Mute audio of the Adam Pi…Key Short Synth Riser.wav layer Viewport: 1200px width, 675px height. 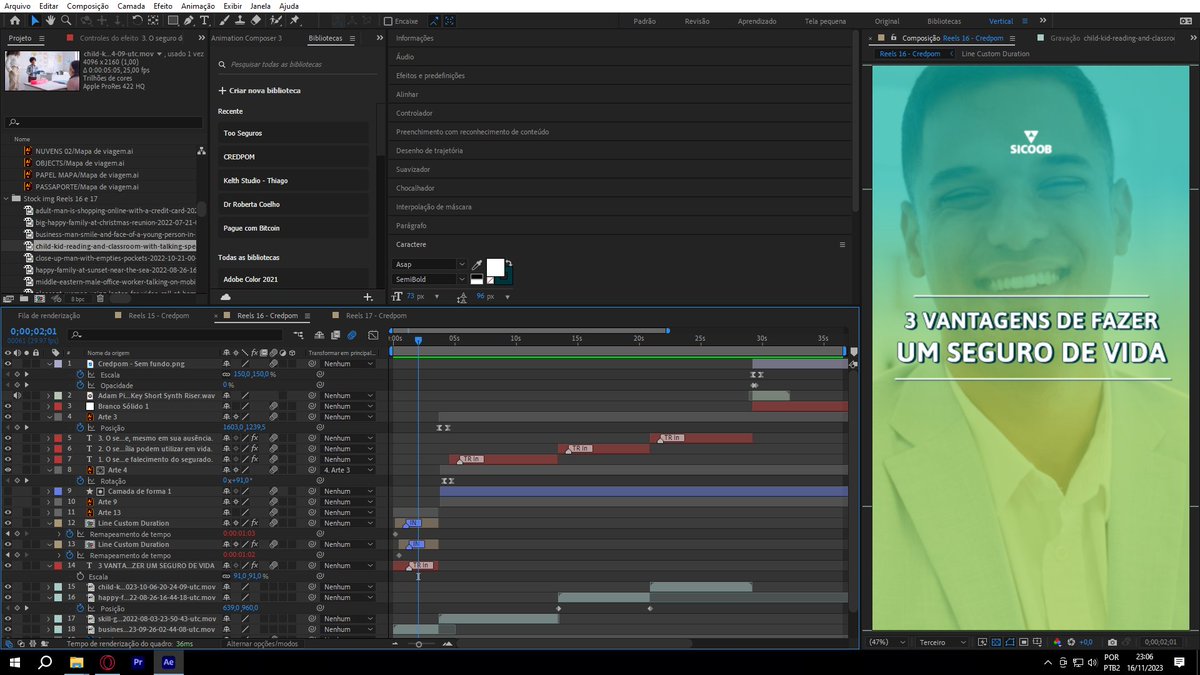[x=18, y=396]
